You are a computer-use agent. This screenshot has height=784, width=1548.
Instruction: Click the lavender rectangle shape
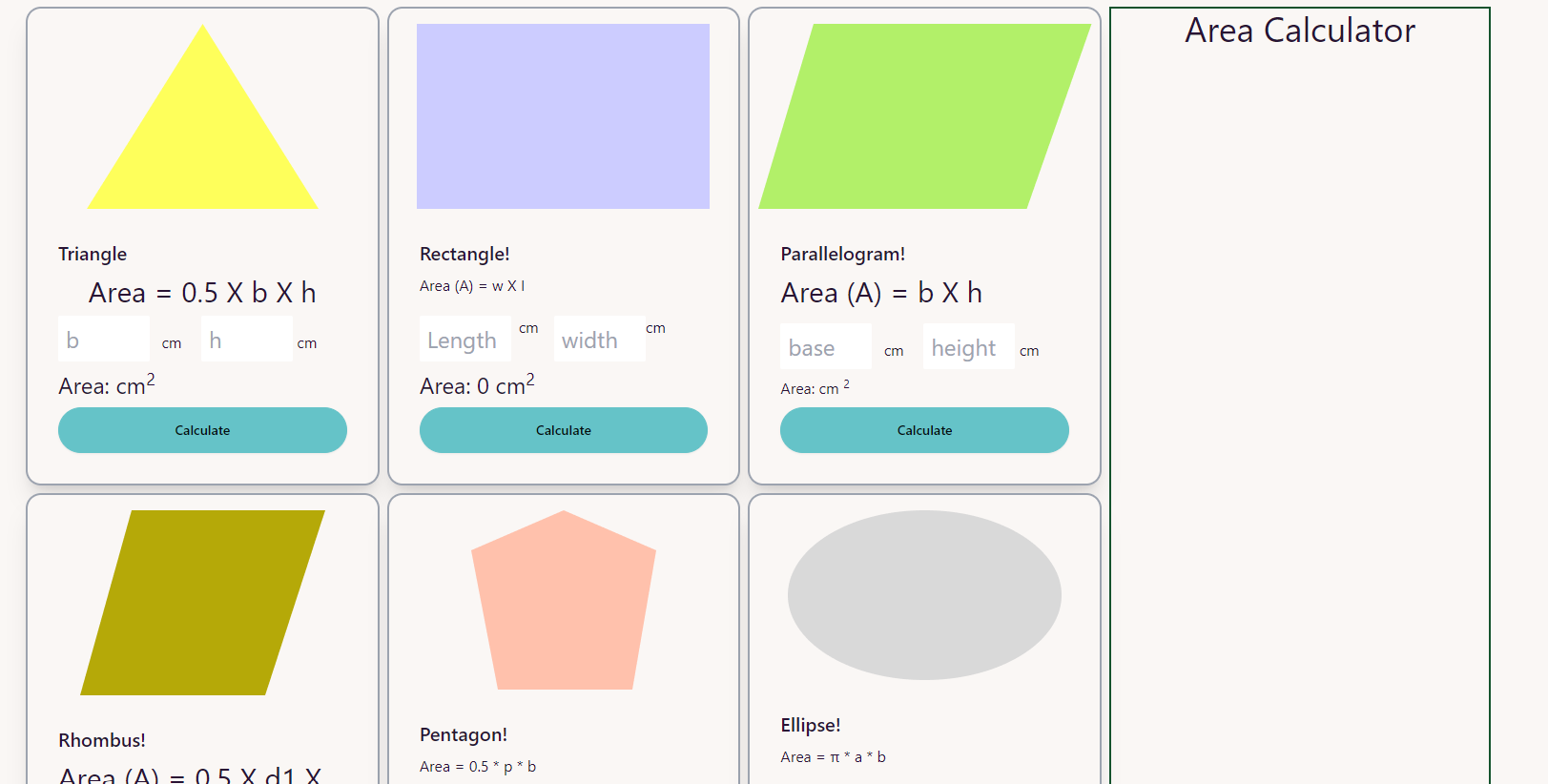pyautogui.click(x=563, y=116)
